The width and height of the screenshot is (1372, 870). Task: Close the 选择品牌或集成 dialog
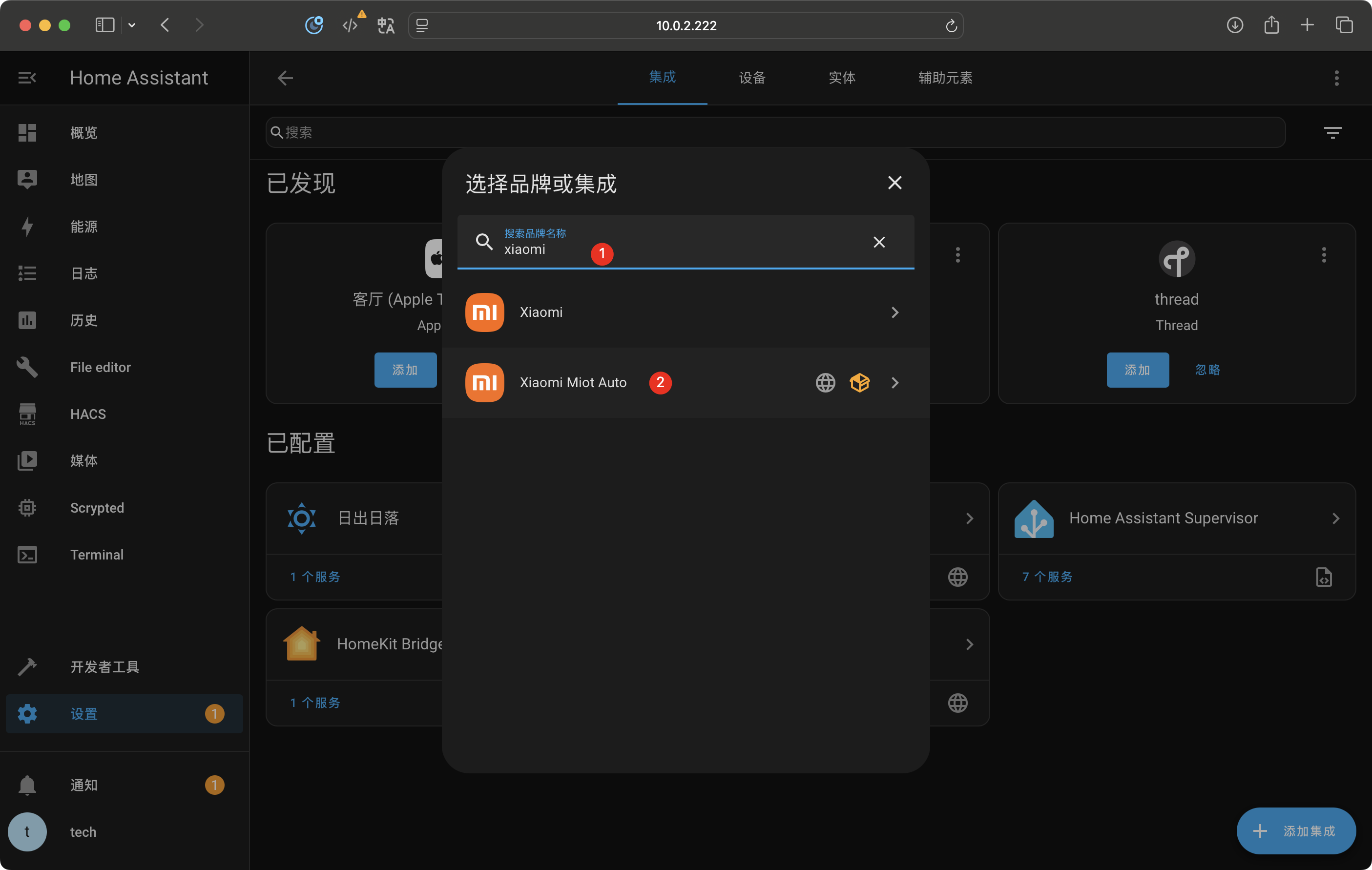(894, 183)
